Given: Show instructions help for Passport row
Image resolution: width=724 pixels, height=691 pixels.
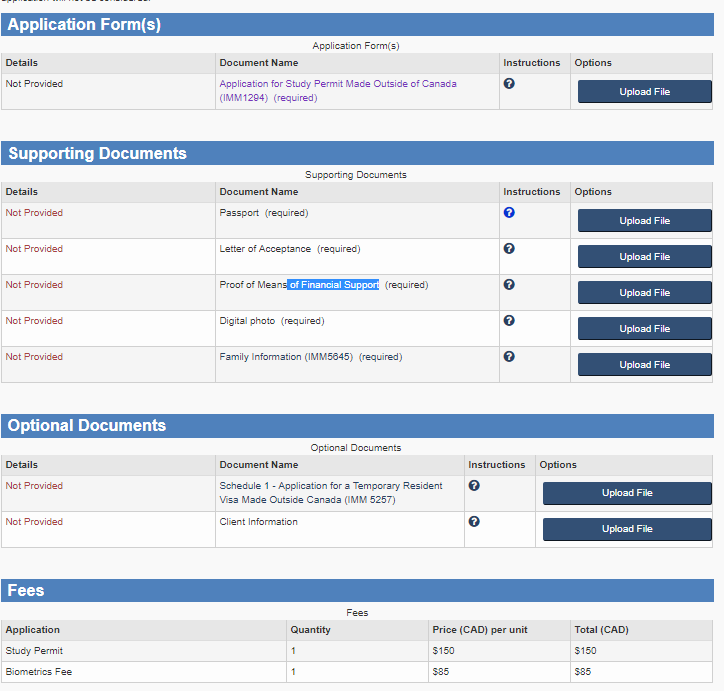Looking at the screenshot, I should click(509, 212).
